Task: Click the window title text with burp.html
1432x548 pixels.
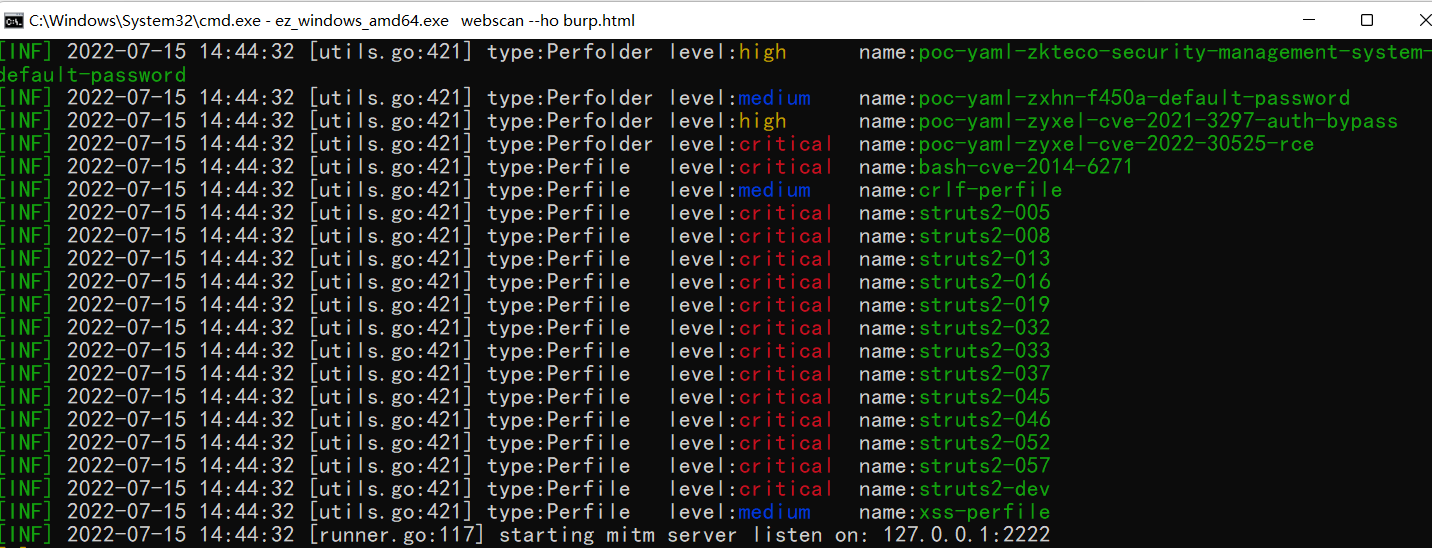Action: coord(331,20)
